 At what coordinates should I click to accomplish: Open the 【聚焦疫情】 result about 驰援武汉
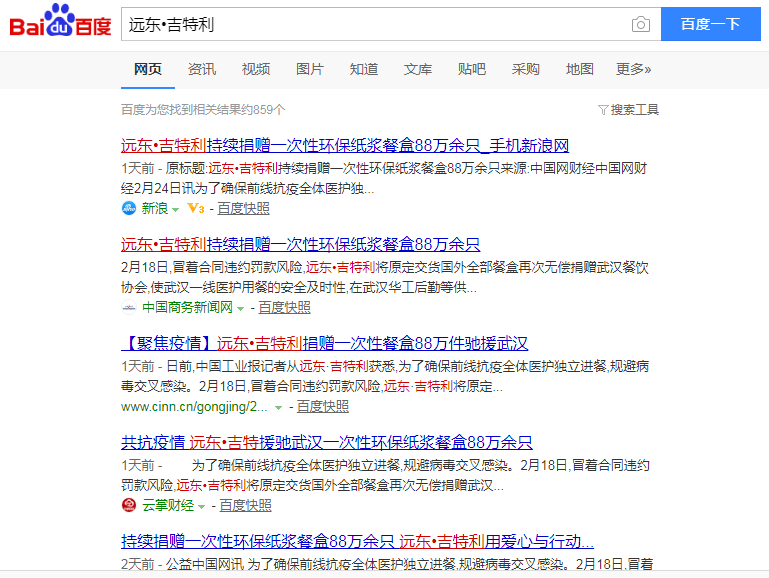pyautogui.click(x=324, y=344)
